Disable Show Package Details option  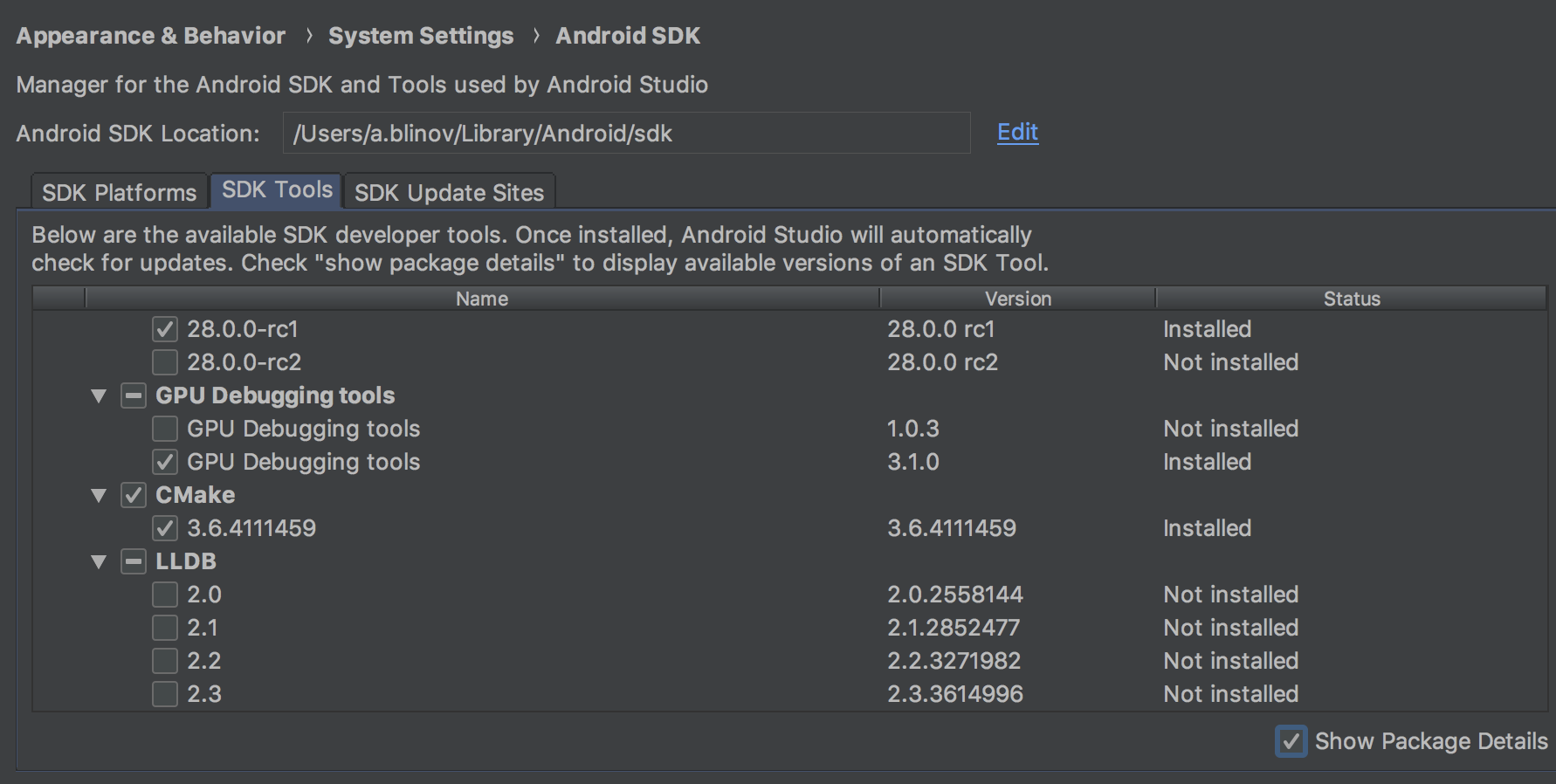pos(1291,741)
